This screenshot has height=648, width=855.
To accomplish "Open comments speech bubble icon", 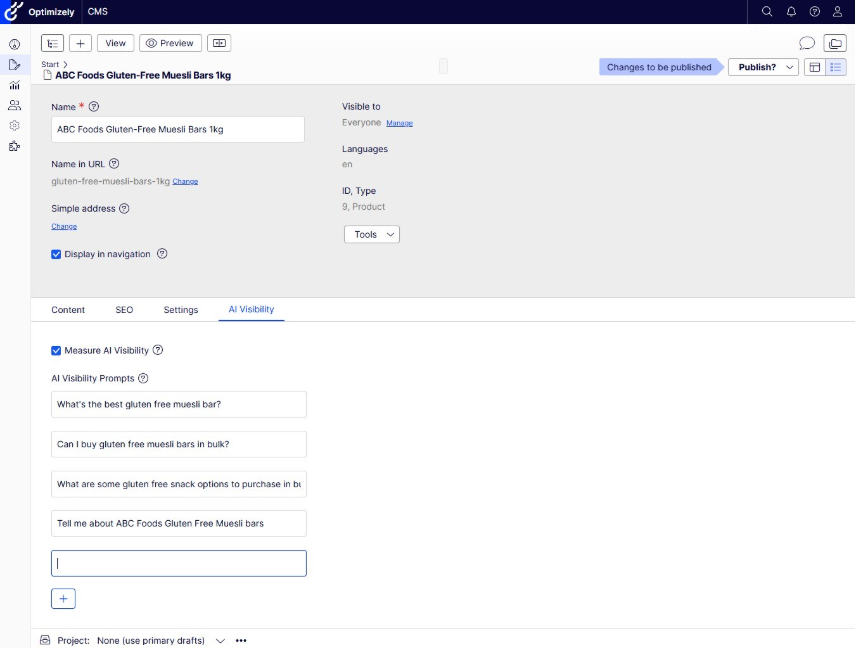I will [x=806, y=43].
